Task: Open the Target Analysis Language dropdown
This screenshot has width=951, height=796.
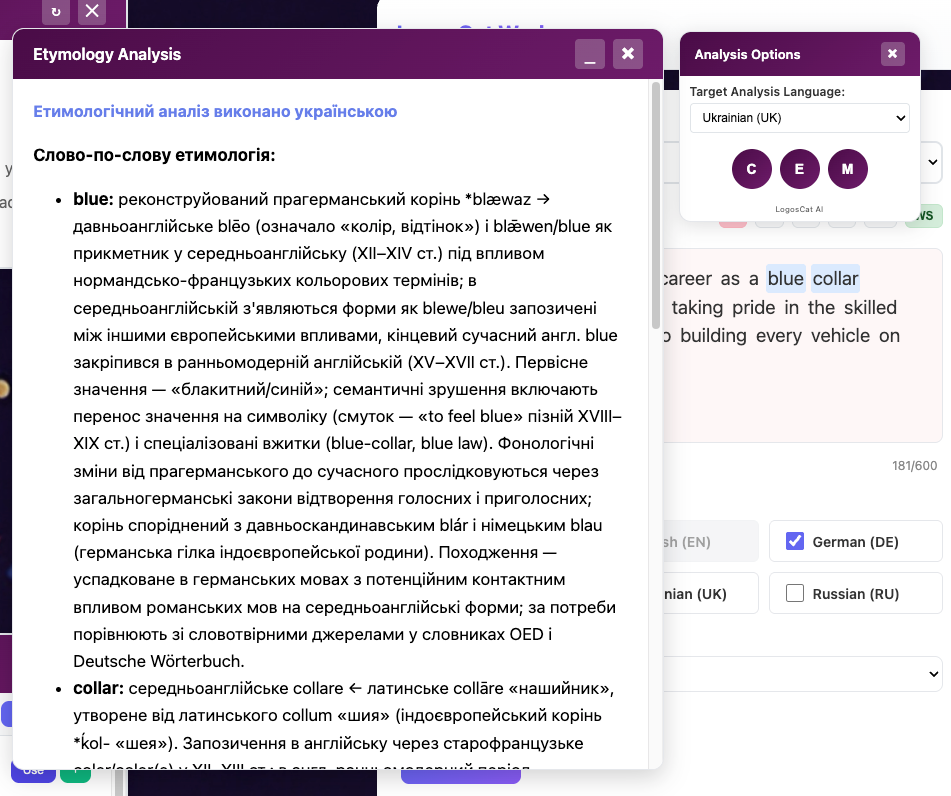Action: (799, 118)
